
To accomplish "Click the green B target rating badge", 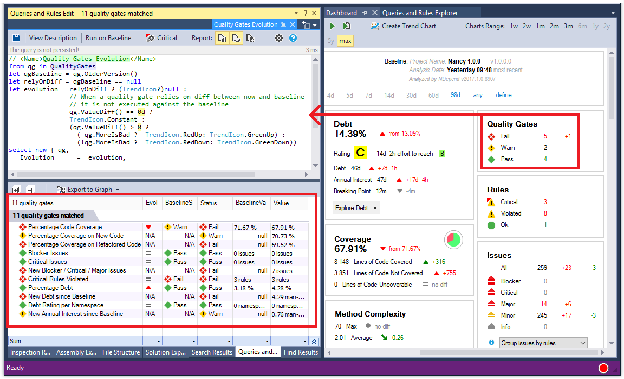I will tap(442, 153).
